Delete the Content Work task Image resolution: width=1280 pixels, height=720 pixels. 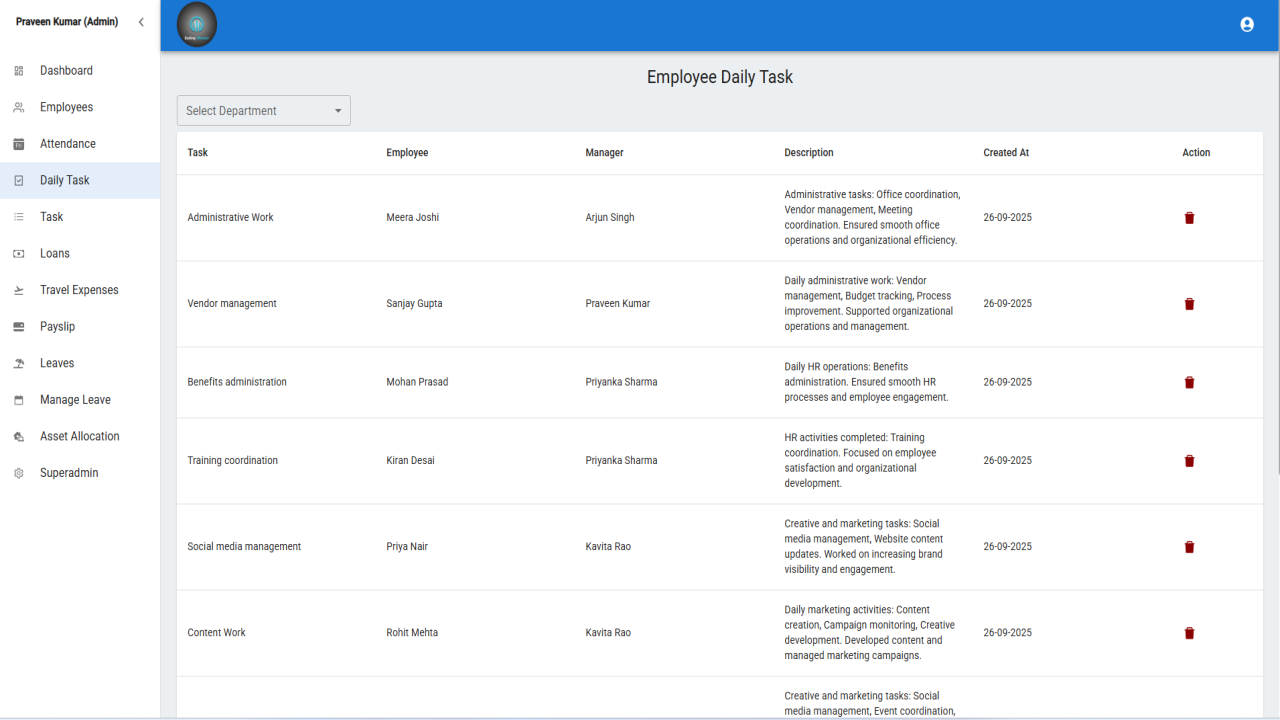[x=1189, y=633]
